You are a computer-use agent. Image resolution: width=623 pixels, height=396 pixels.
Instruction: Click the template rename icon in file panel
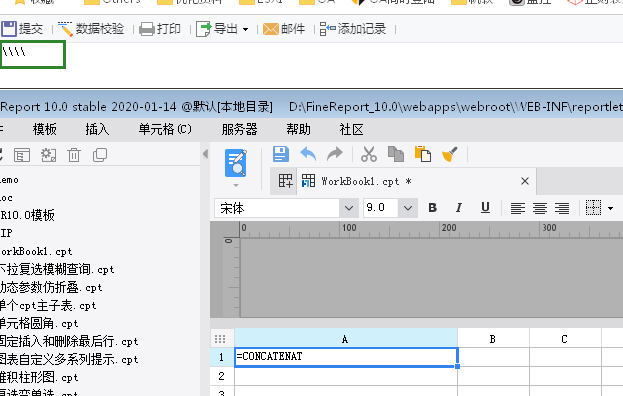(22, 155)
